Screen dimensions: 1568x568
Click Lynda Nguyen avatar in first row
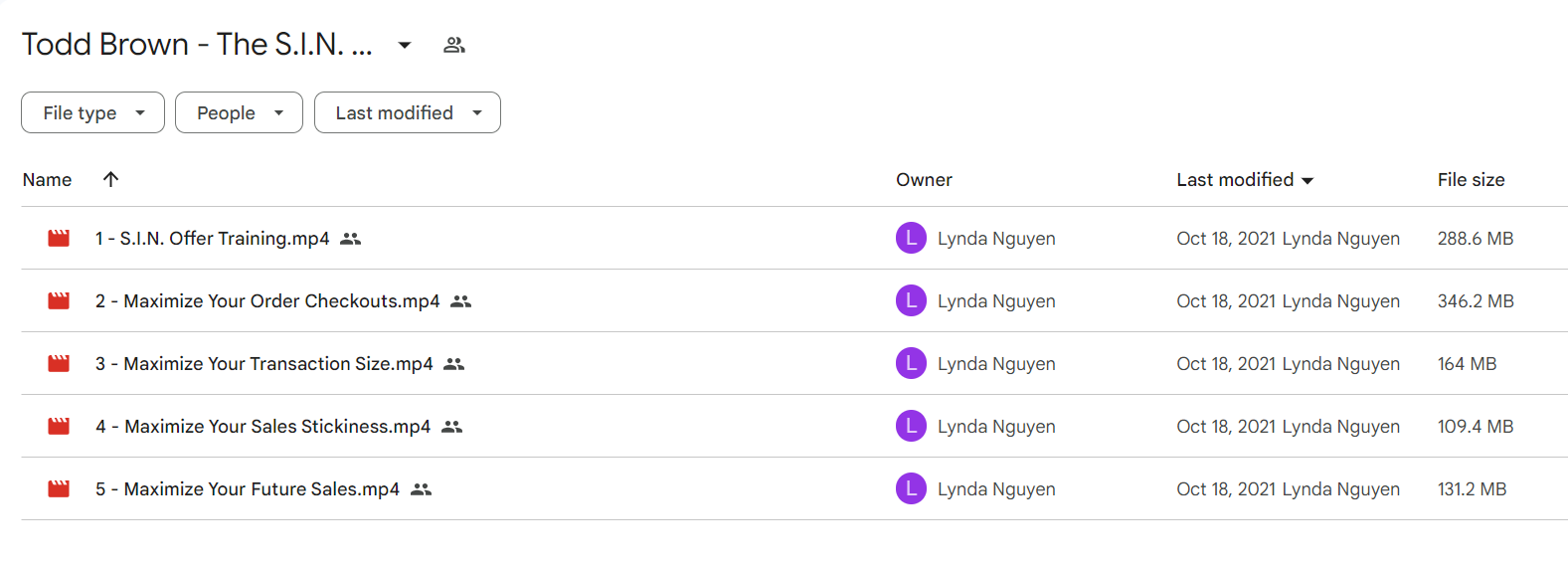pos(911,239)
